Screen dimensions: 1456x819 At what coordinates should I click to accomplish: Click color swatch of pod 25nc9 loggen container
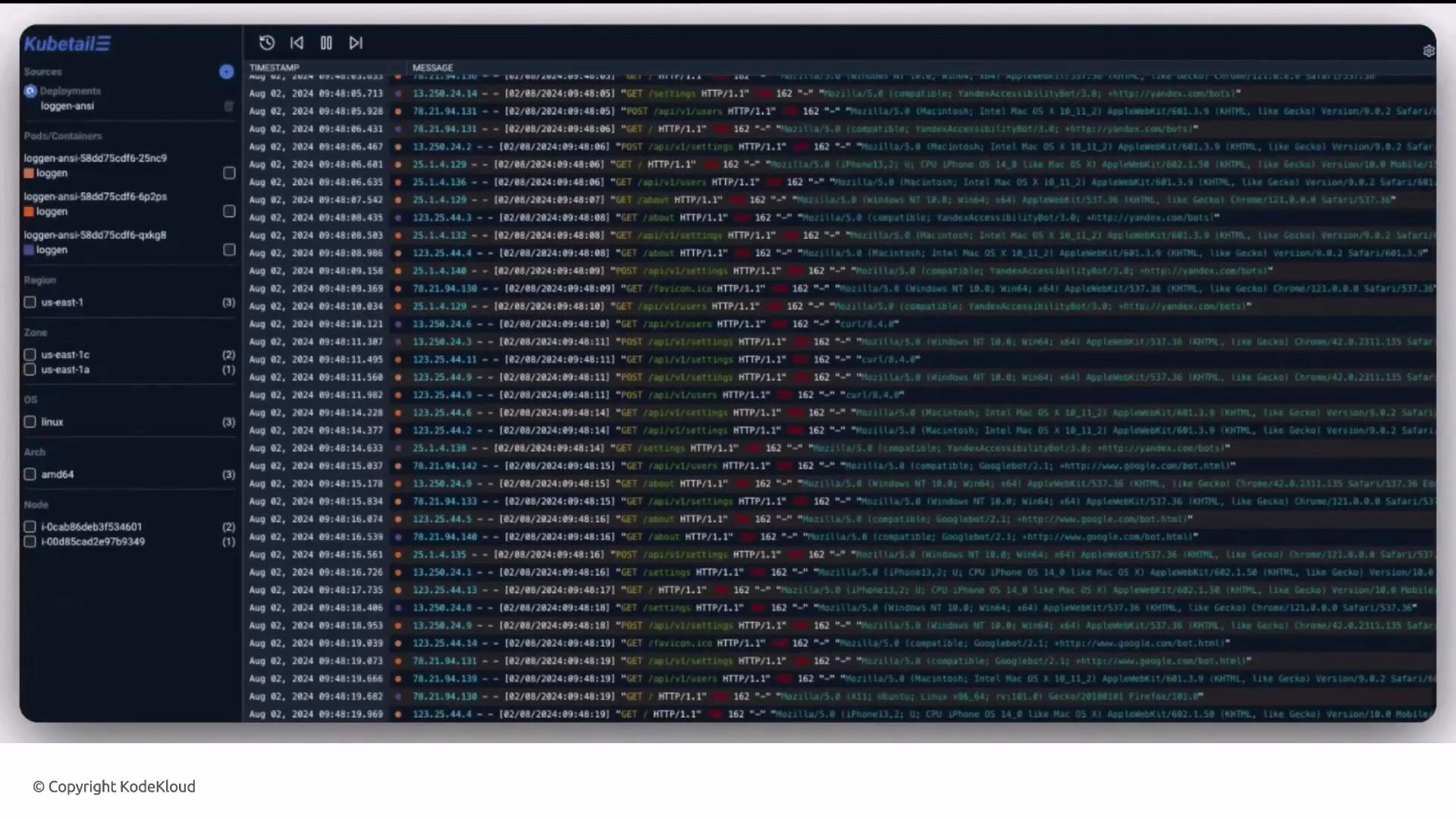coord(29,173)
